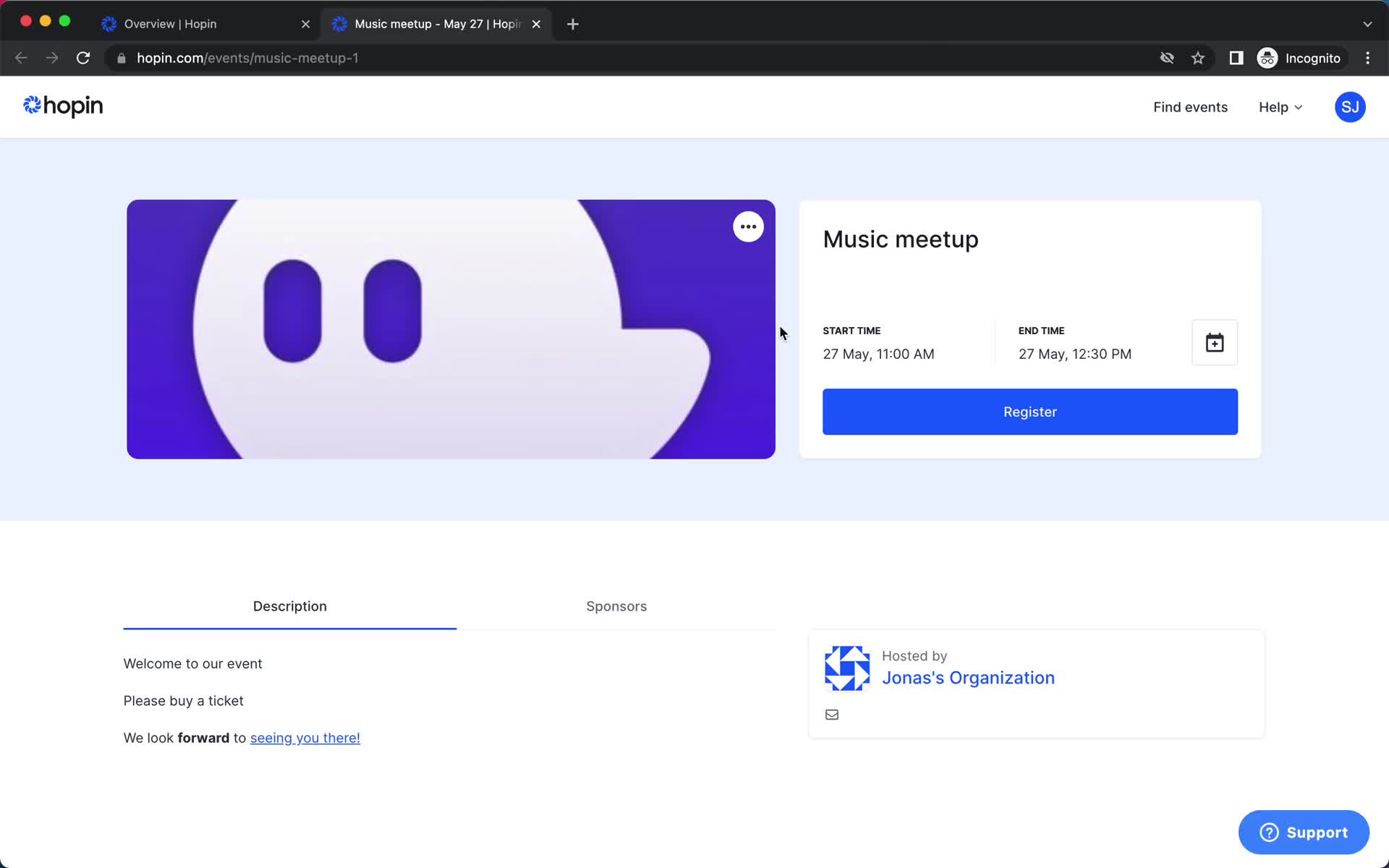The image size is (1389, 868).
Task: Click the Jonas's Organization logo
Action: point(847,668)
